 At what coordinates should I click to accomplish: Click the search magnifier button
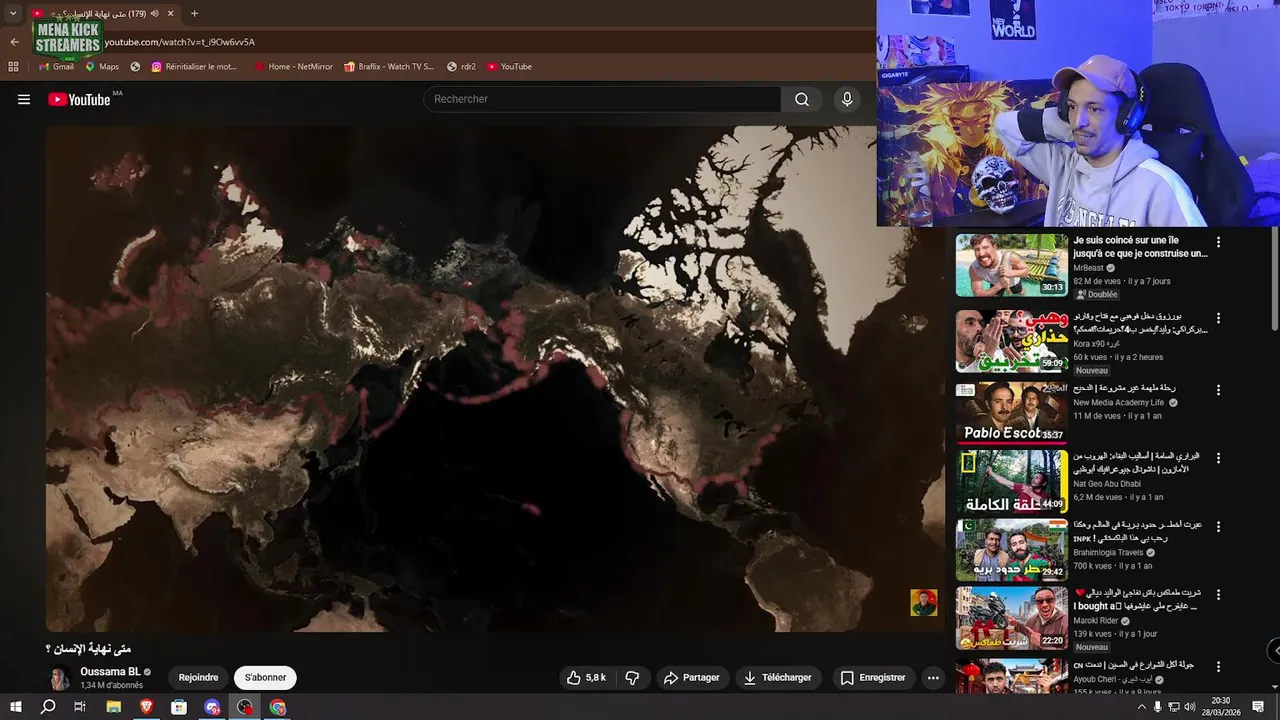tap(802, 99)
